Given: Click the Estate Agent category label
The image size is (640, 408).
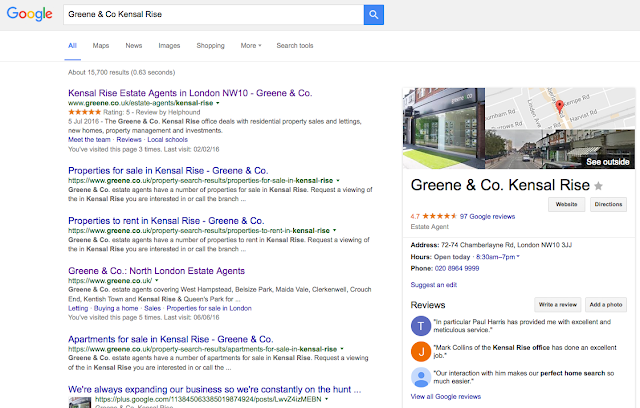Looking at the screenshot, I should (429, 227).
